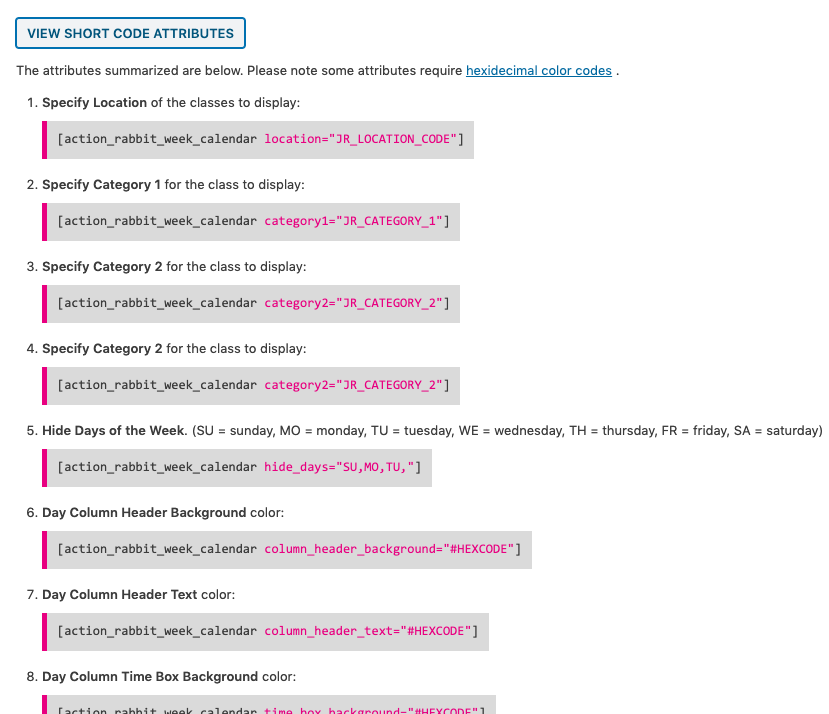Select the category2 code block under item 3
This screenshot has width=829, height=714.
coord(252,303)
